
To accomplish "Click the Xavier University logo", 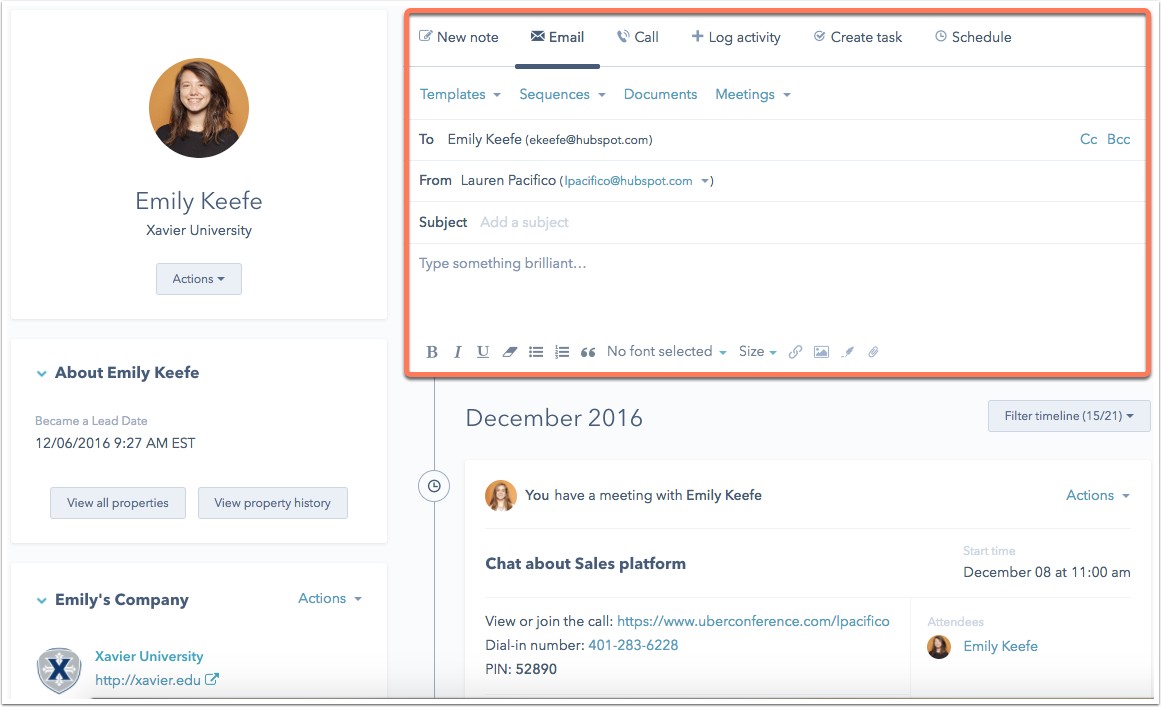I will click(59, 670).
